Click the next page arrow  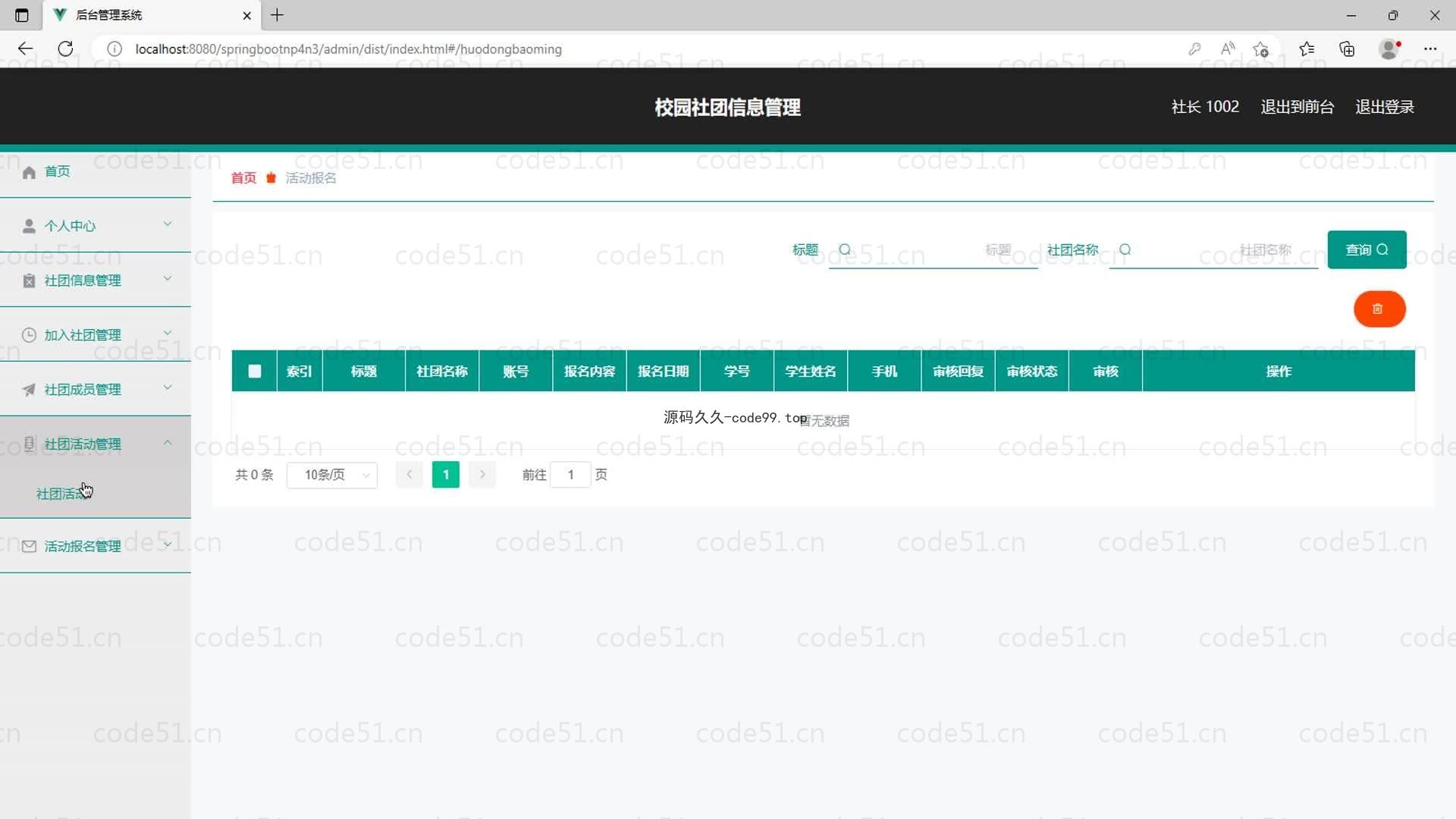pyautogui.click(x=482, y=475)
